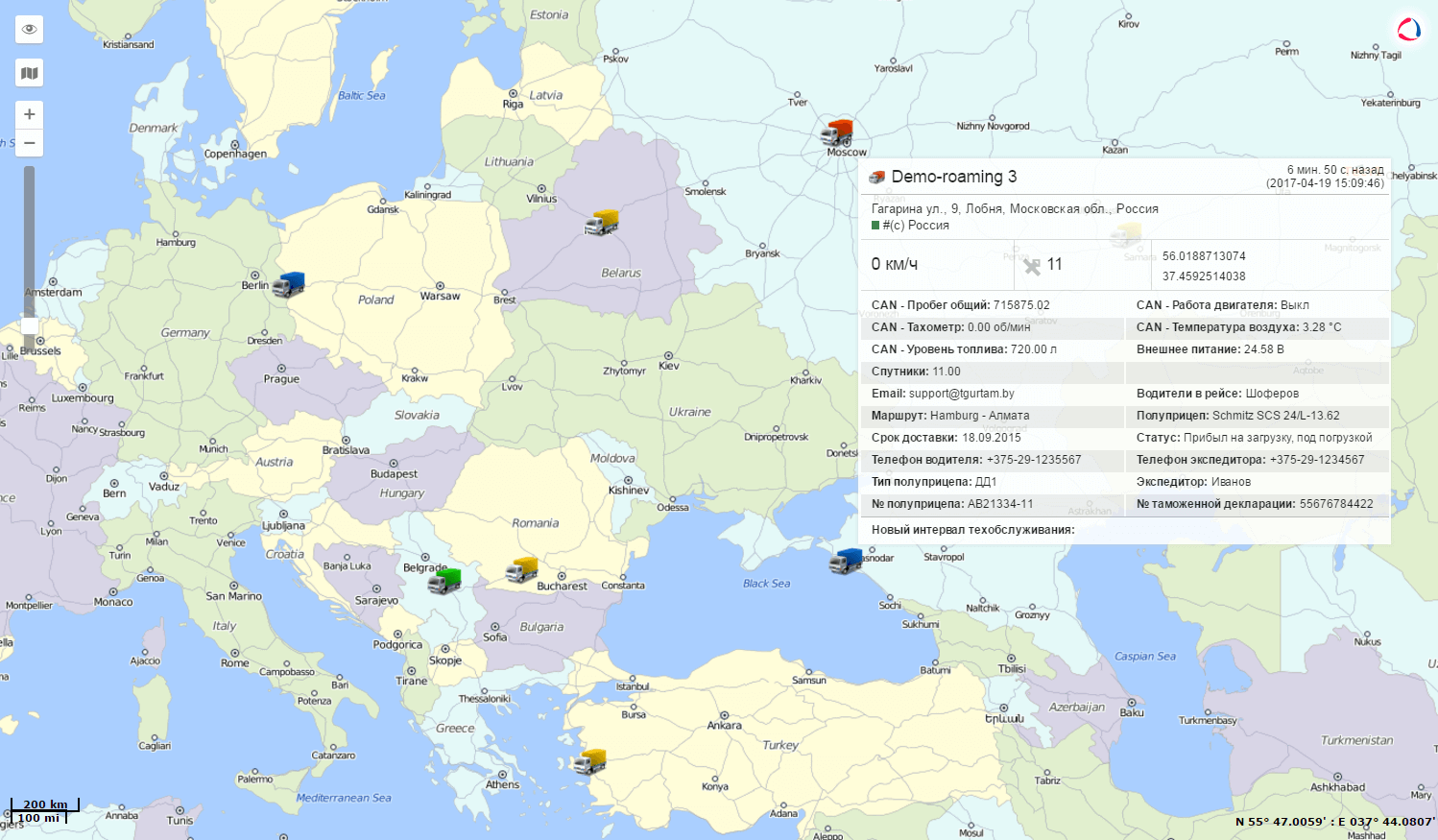Select the blue truck near Berlin

(288, 284)
